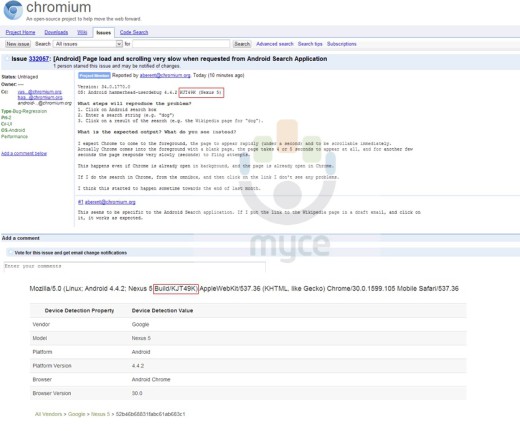The width and height of the screenshot is (520, 431).
Task: Star issue 332057 beside the title
Action: [7, 59]
